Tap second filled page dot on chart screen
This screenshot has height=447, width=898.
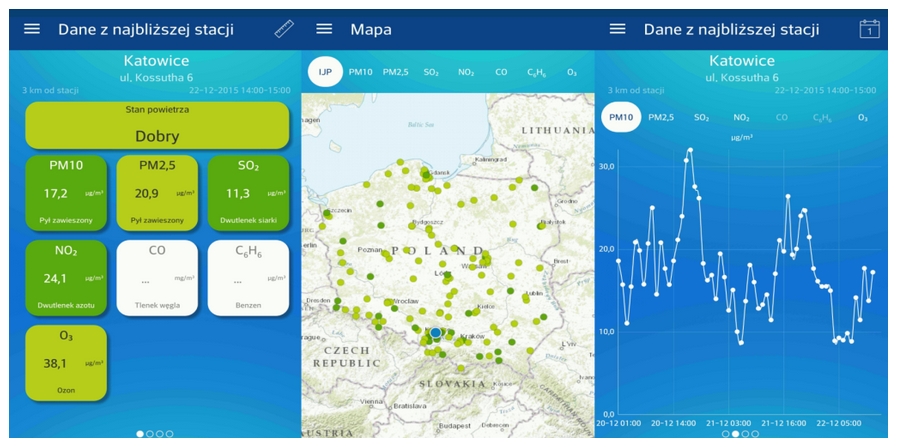point(735,434)
